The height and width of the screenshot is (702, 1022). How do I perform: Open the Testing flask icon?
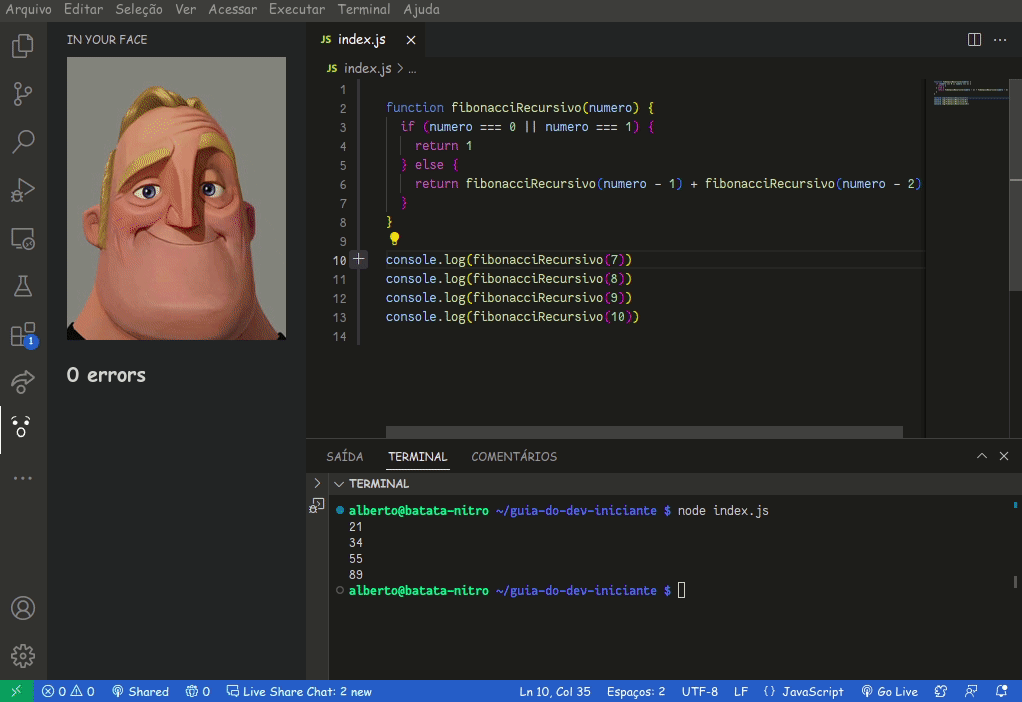tap(22, 286)
